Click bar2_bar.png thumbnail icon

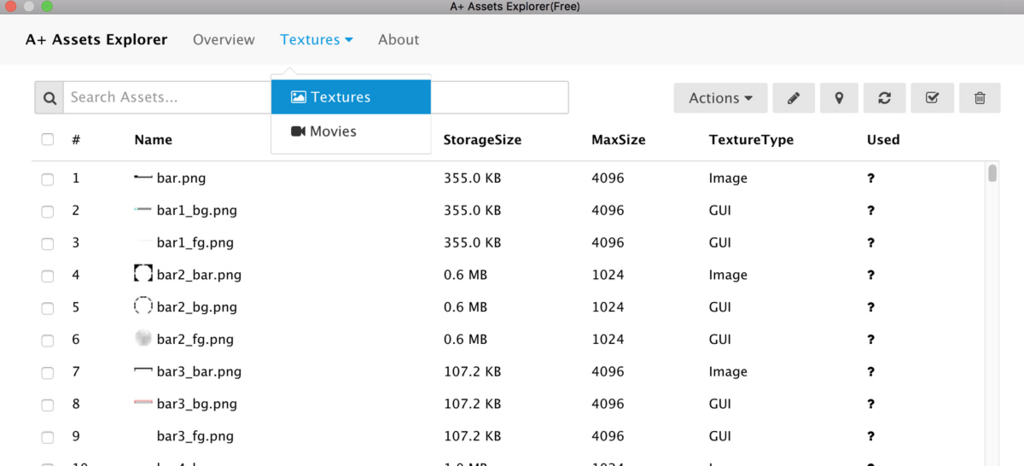tap(143, 274)
